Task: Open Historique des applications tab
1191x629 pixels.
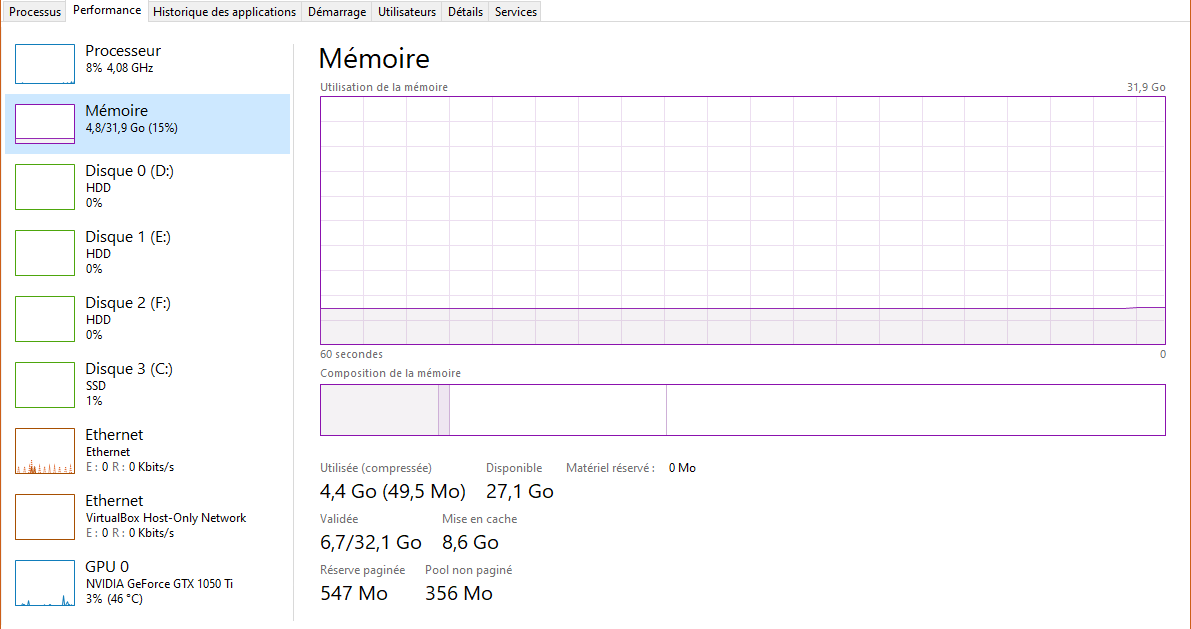Action: [x=225, y=12]
